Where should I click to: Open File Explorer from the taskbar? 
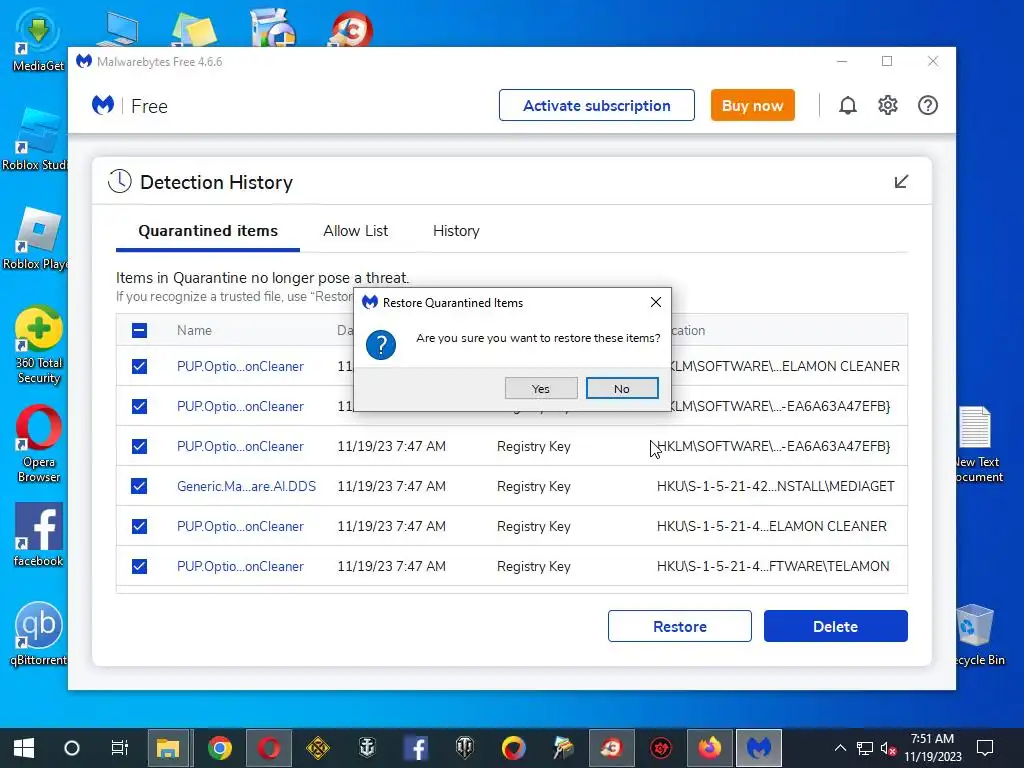tap(168, 748)
